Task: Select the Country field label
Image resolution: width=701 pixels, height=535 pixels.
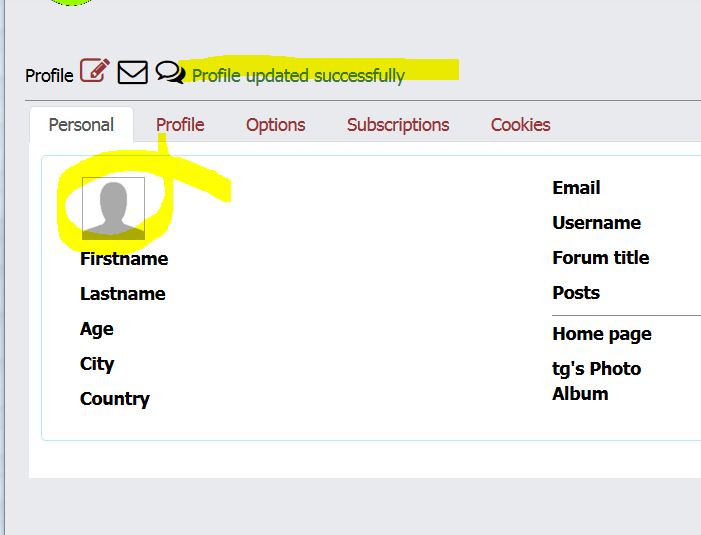Action: pos(115,399)
